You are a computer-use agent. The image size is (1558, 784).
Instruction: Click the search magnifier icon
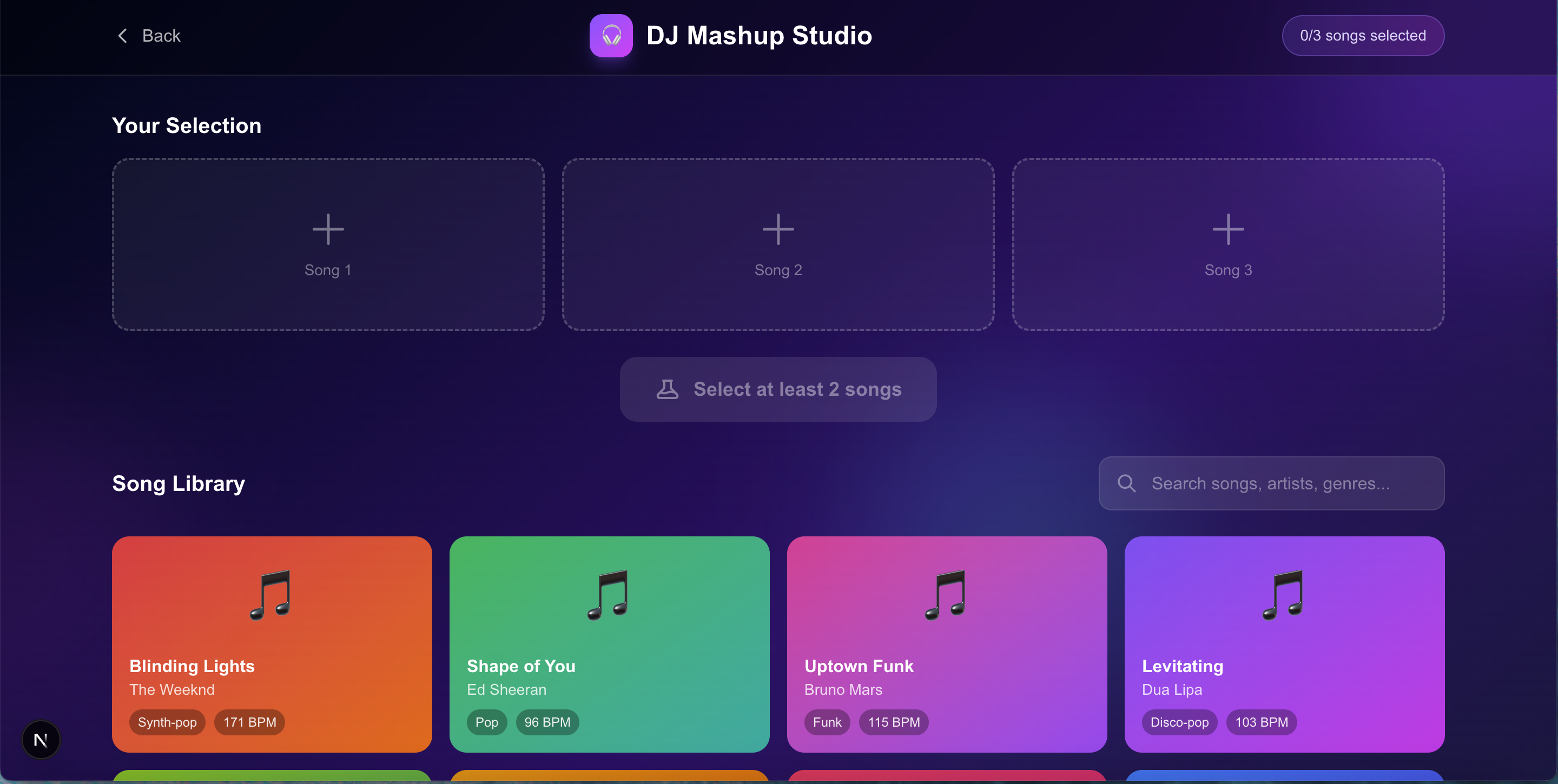click(1126, 483)
